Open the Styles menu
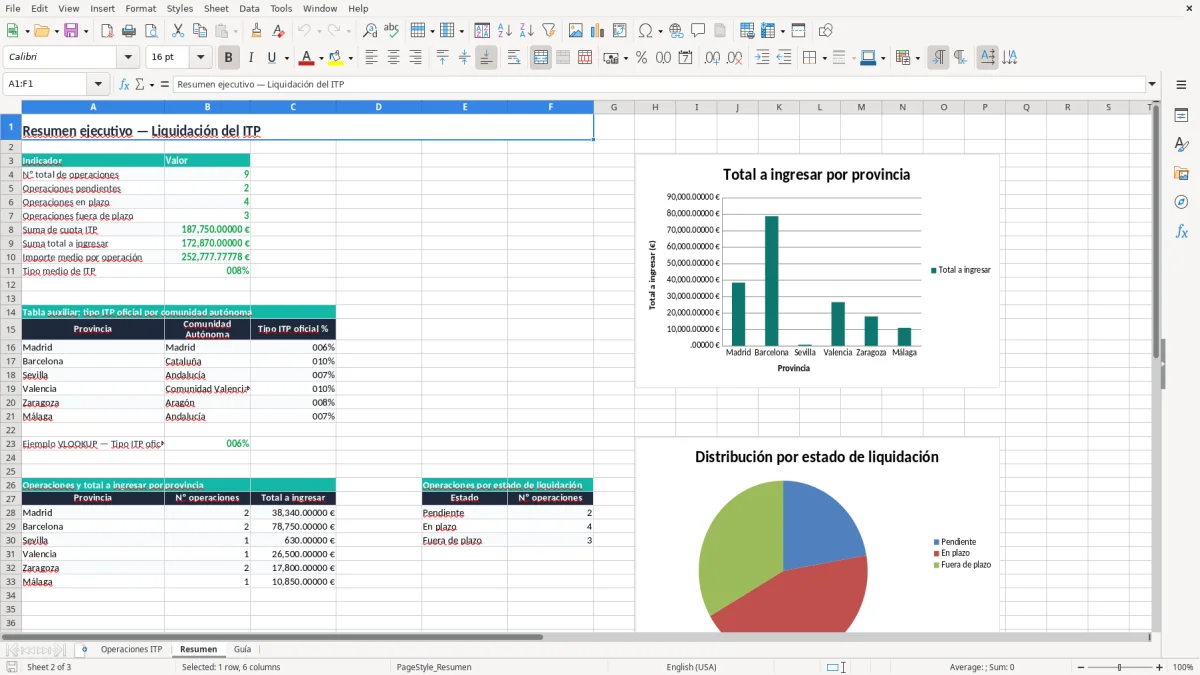The image size is (1200, 675). (180, 8)
